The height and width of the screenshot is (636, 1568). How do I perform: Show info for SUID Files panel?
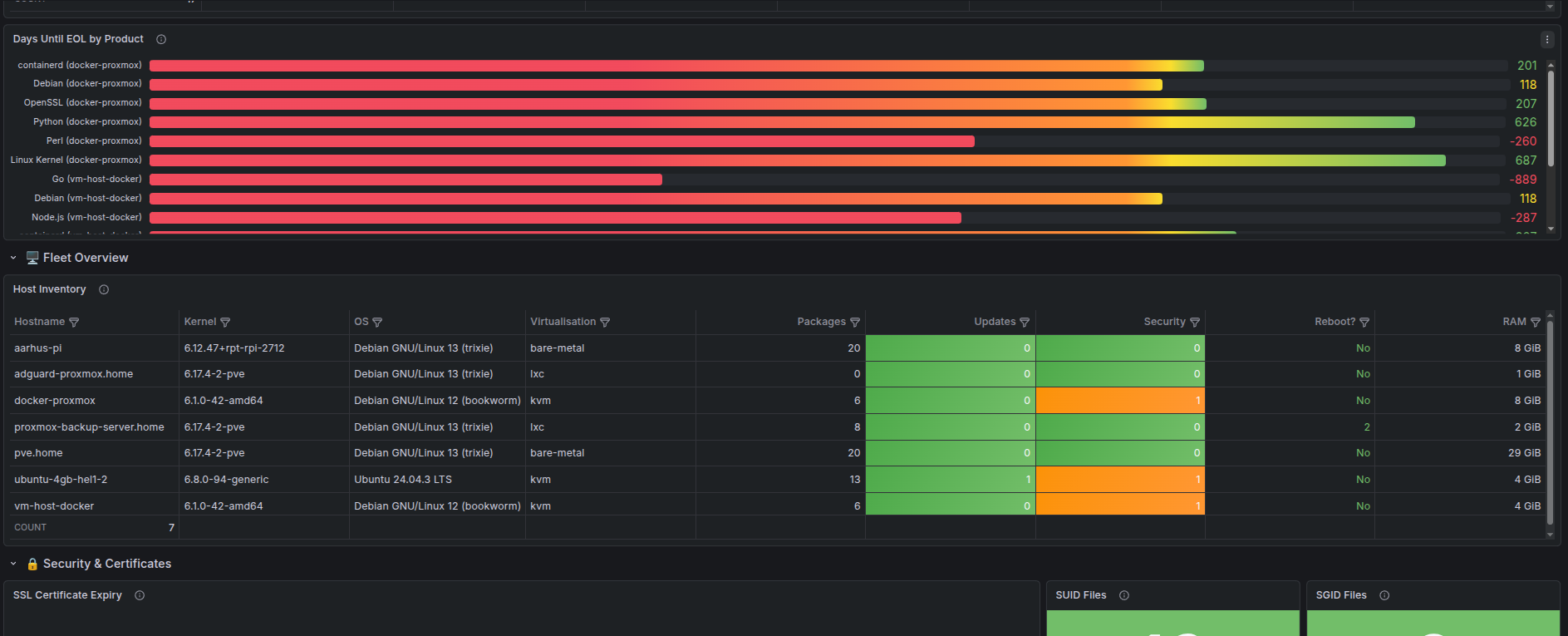coord(1124,595)
